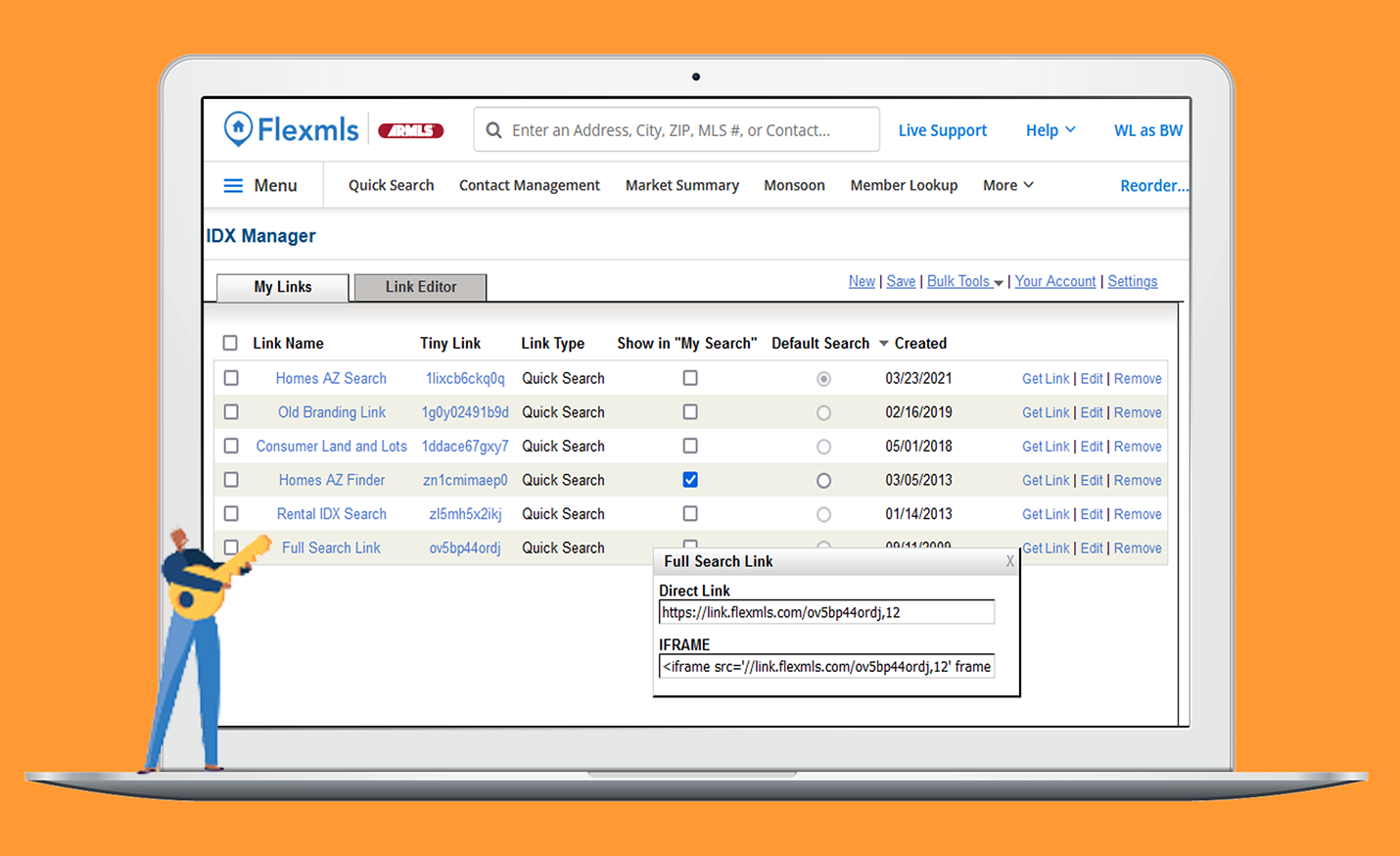Image resolution: width=1400 pixels, height=856 pixels.
Task: Click the search magnifier icon
Action: coord(493,130)
